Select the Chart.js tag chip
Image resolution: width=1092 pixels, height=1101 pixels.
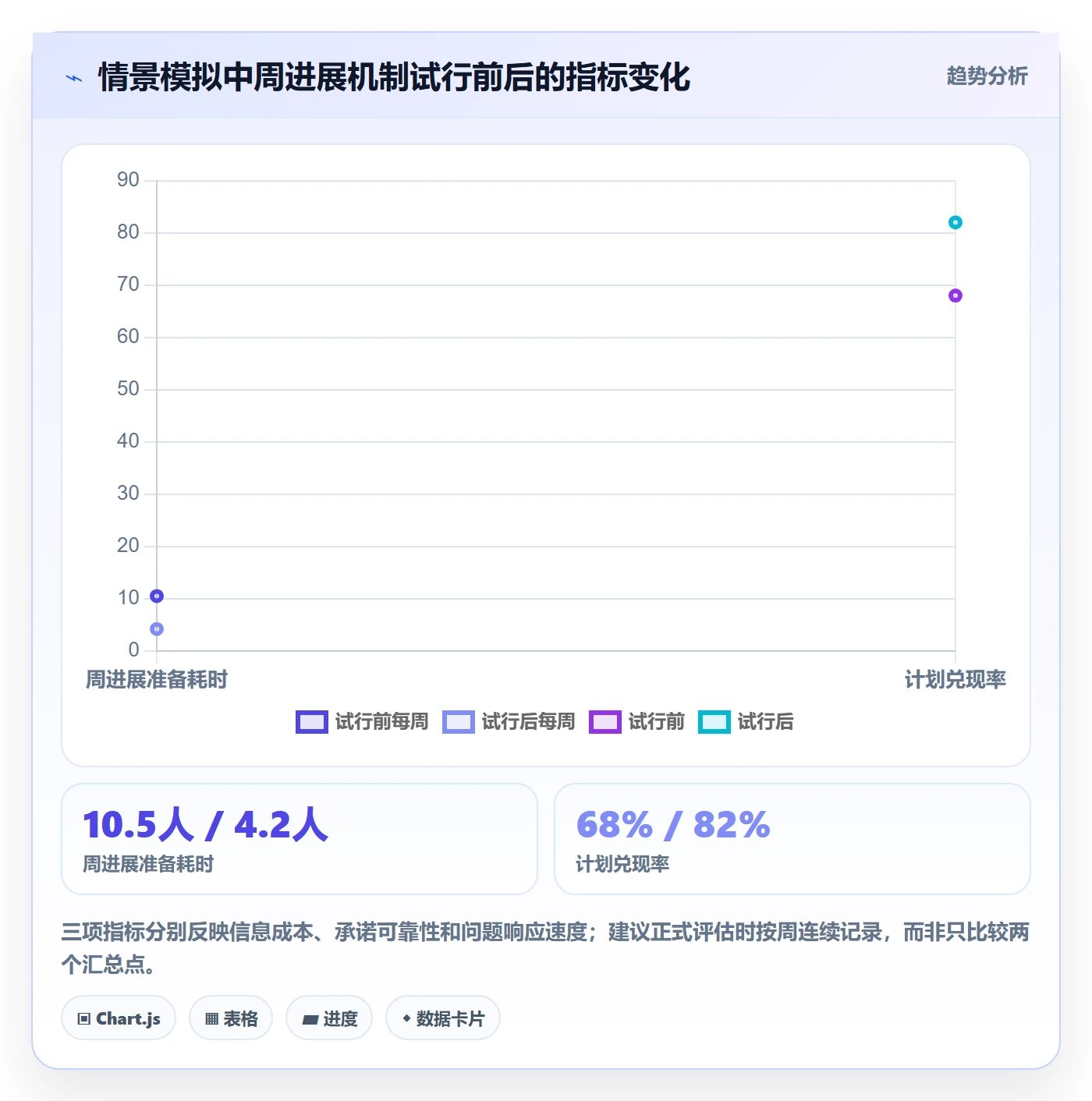pyautogui.click(x=119, y=1018)
